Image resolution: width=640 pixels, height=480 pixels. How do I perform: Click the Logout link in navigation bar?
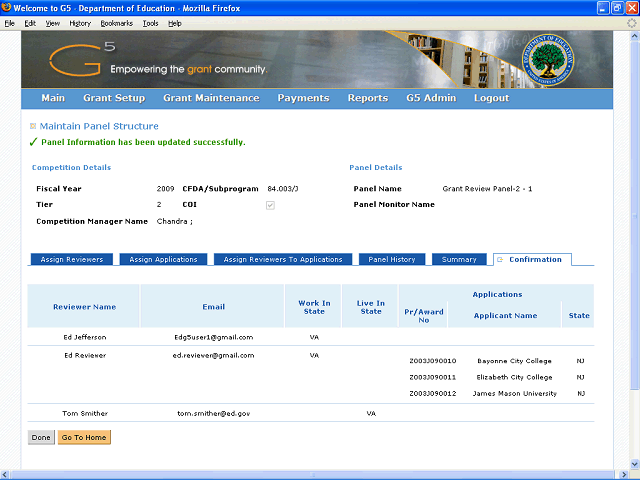point(491,98)
